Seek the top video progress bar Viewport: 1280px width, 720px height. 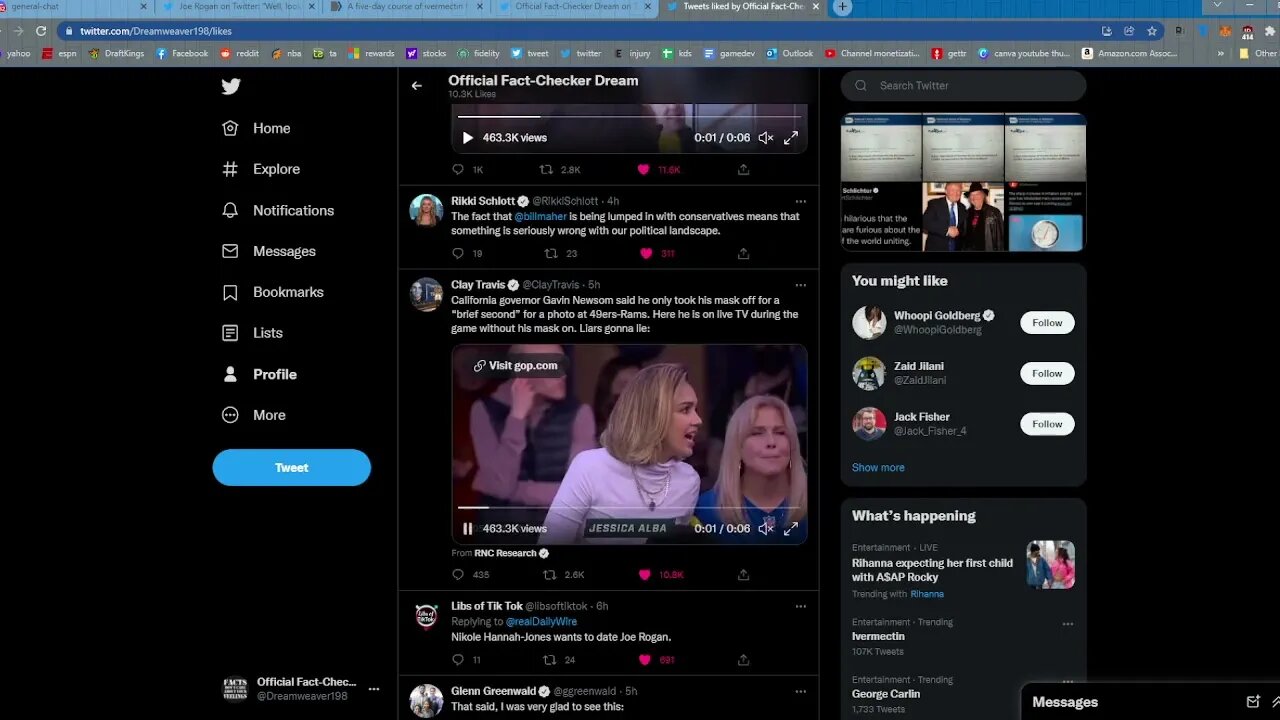click(x=629, y=117)
